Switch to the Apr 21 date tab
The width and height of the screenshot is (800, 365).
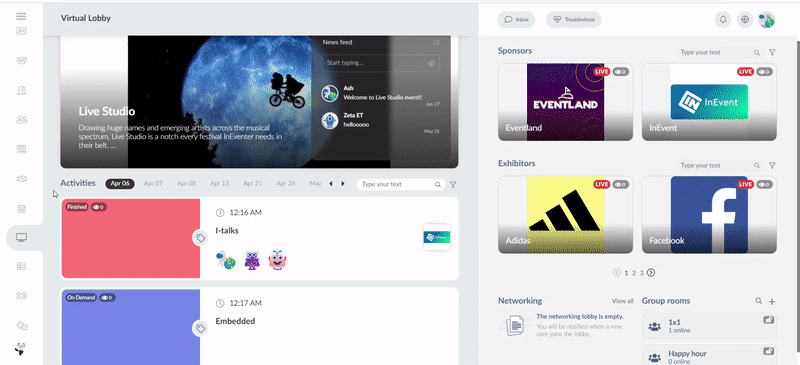pyautogui.click(x=253, y=183)
